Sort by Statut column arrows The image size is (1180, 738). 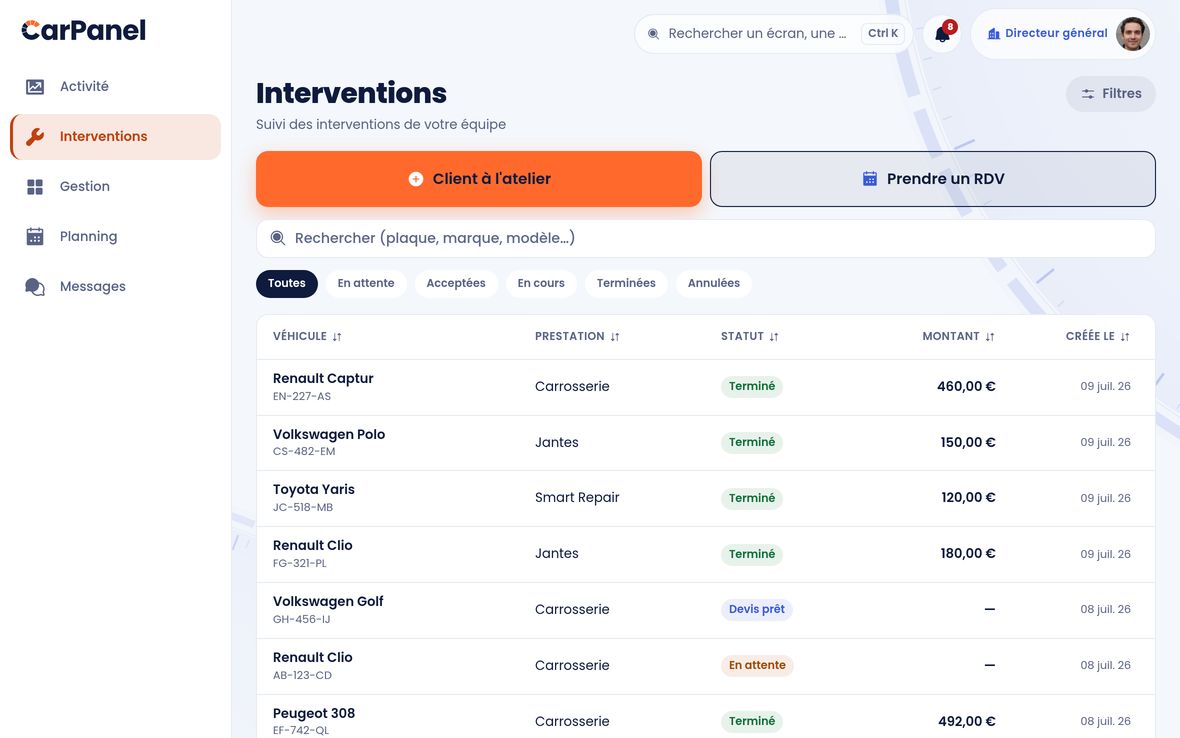point(774,337)
